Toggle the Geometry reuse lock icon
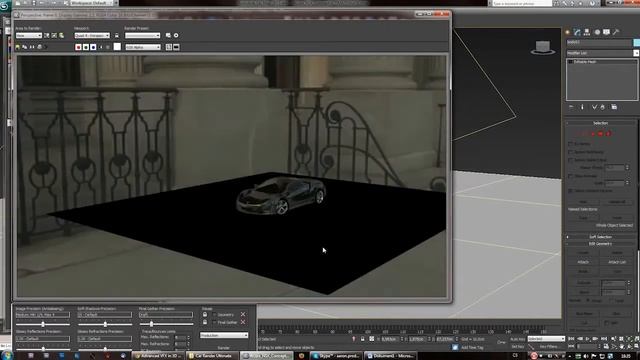This screenshot has height=360, width=640. pyautogui.click(x=205, y=315)
